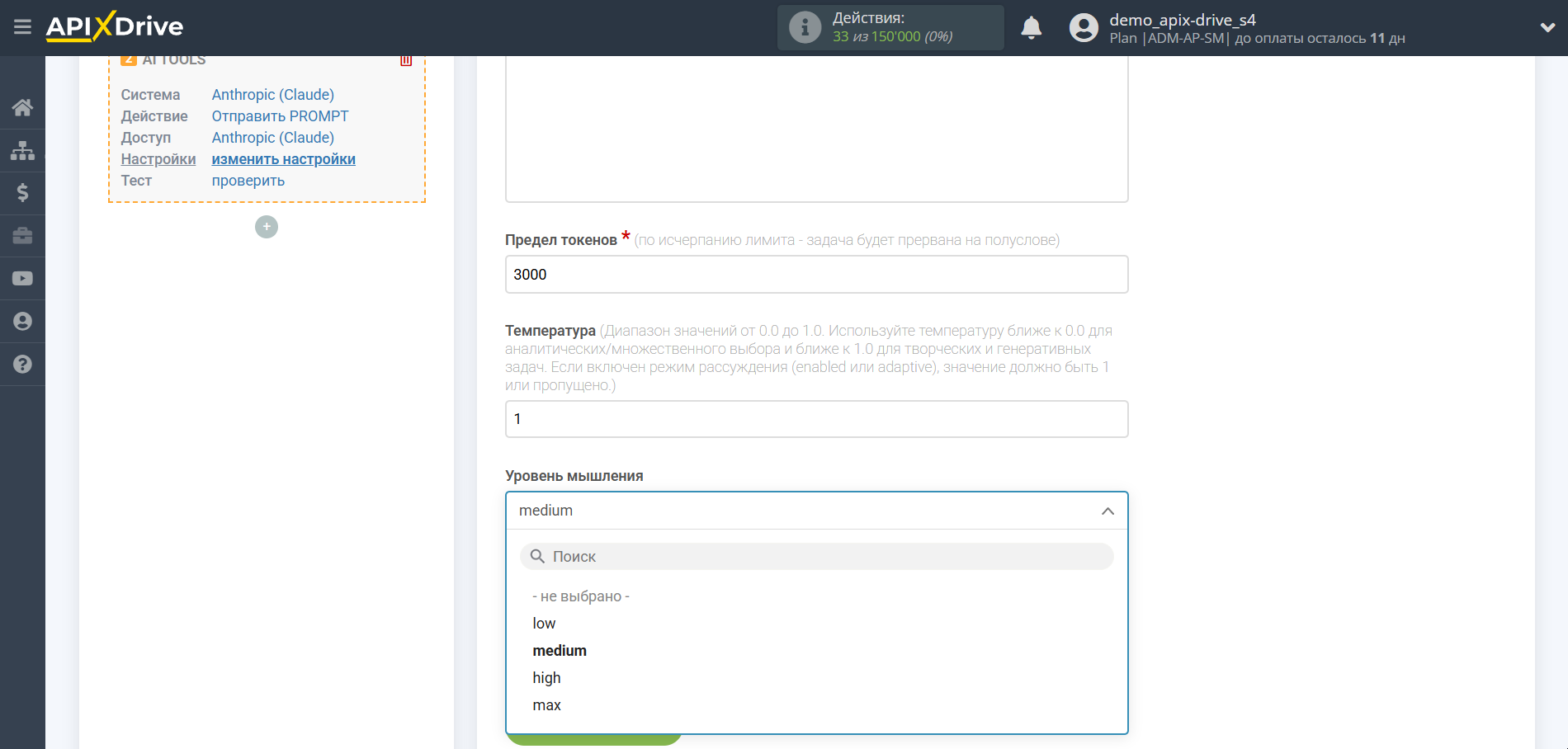Image resolution: width=1568 pixels, height=749 pixels.
Task: Select 'low' thinking level option
Action: 544,624
